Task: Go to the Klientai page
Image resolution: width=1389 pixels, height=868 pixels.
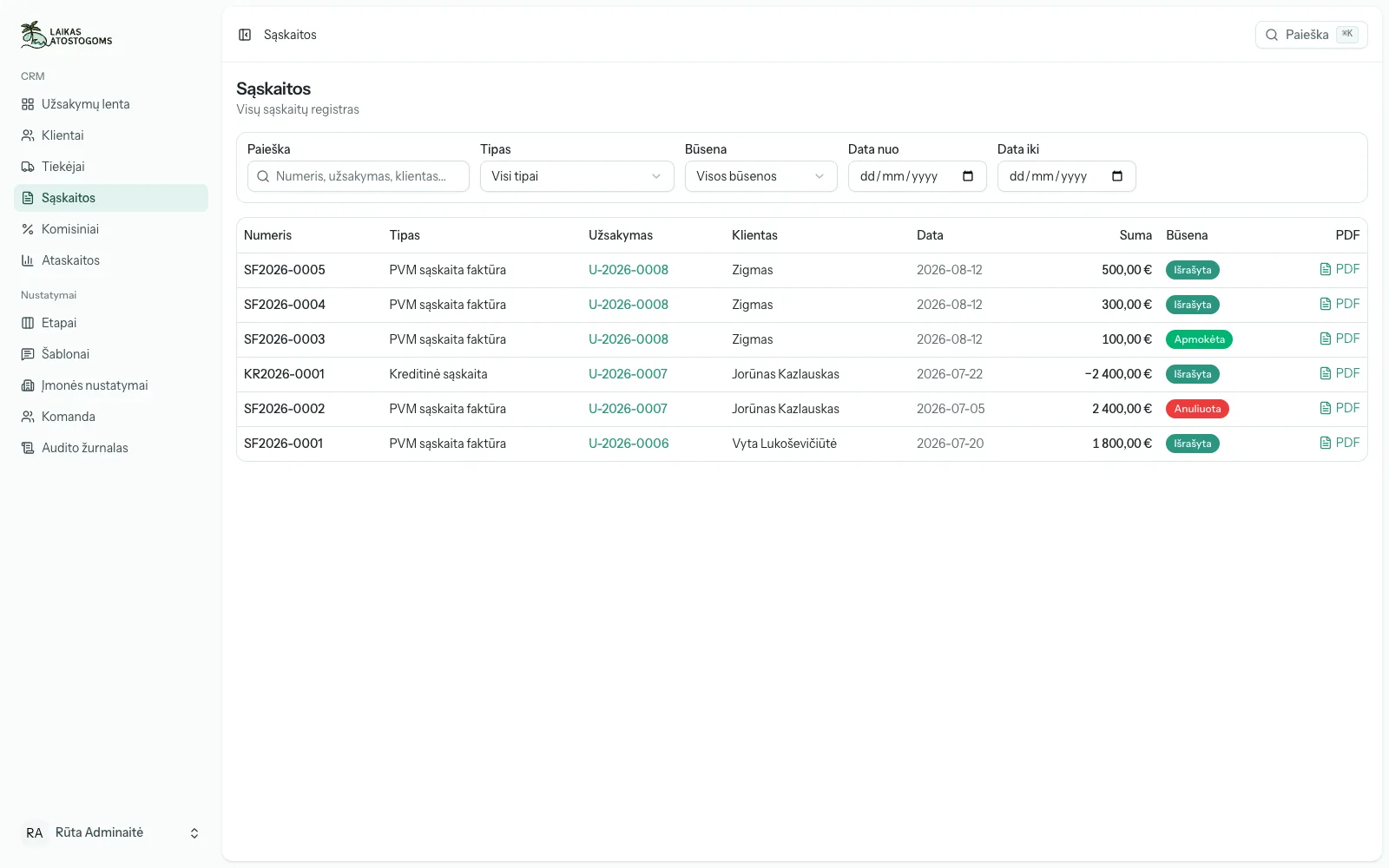Action: pos(111,135)
